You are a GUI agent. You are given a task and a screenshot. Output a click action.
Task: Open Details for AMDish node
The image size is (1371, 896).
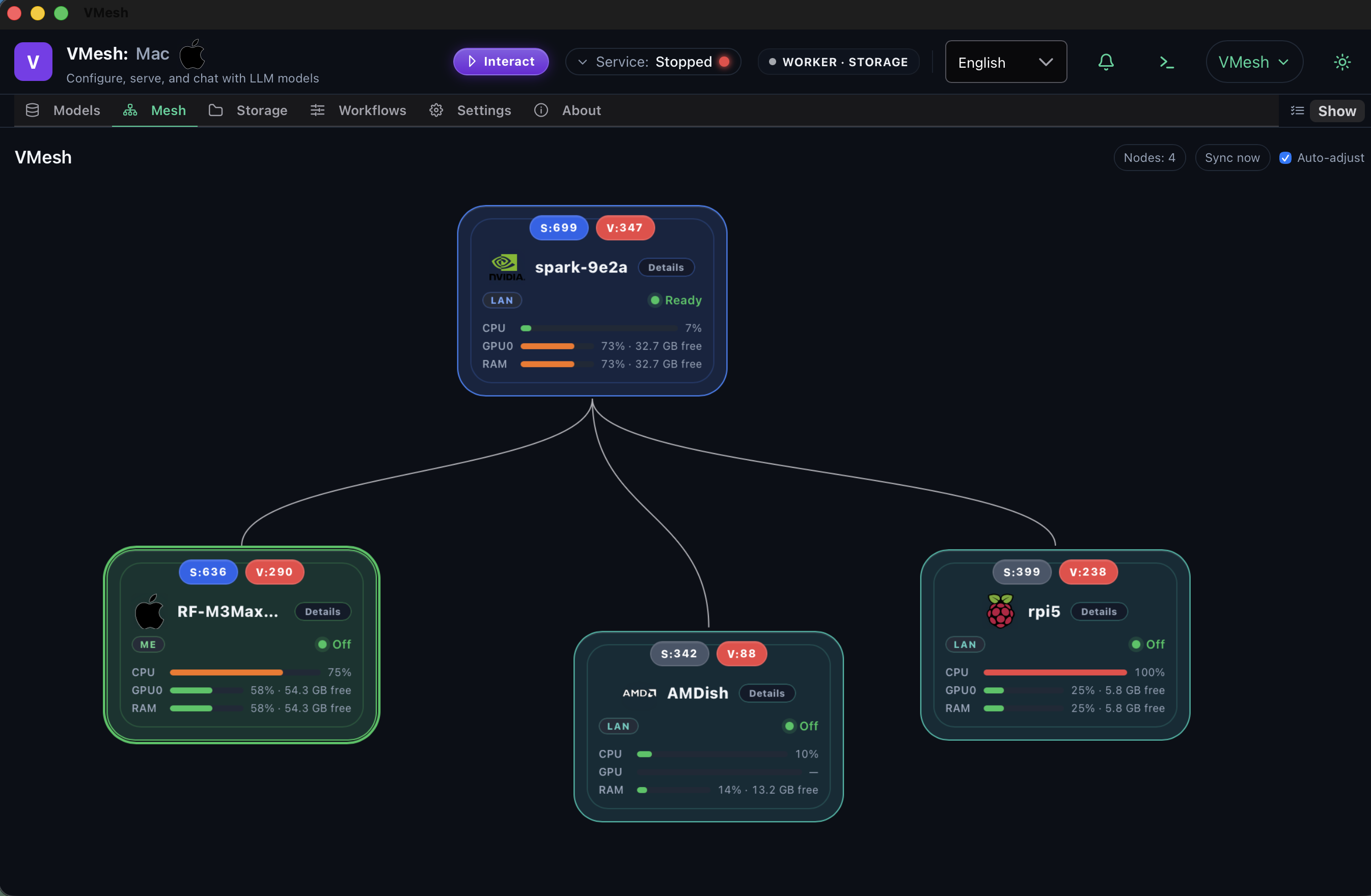(766, 694)
